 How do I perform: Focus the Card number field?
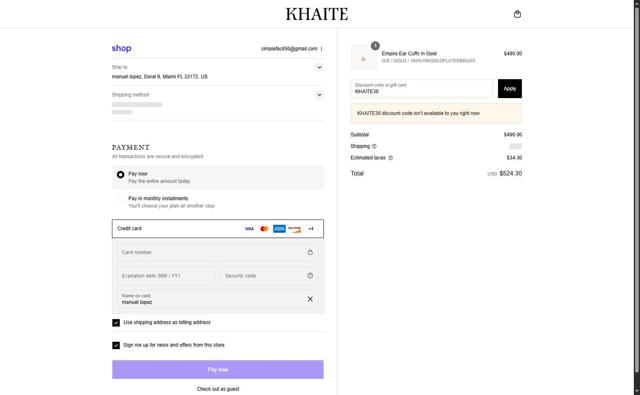(218, 253)
